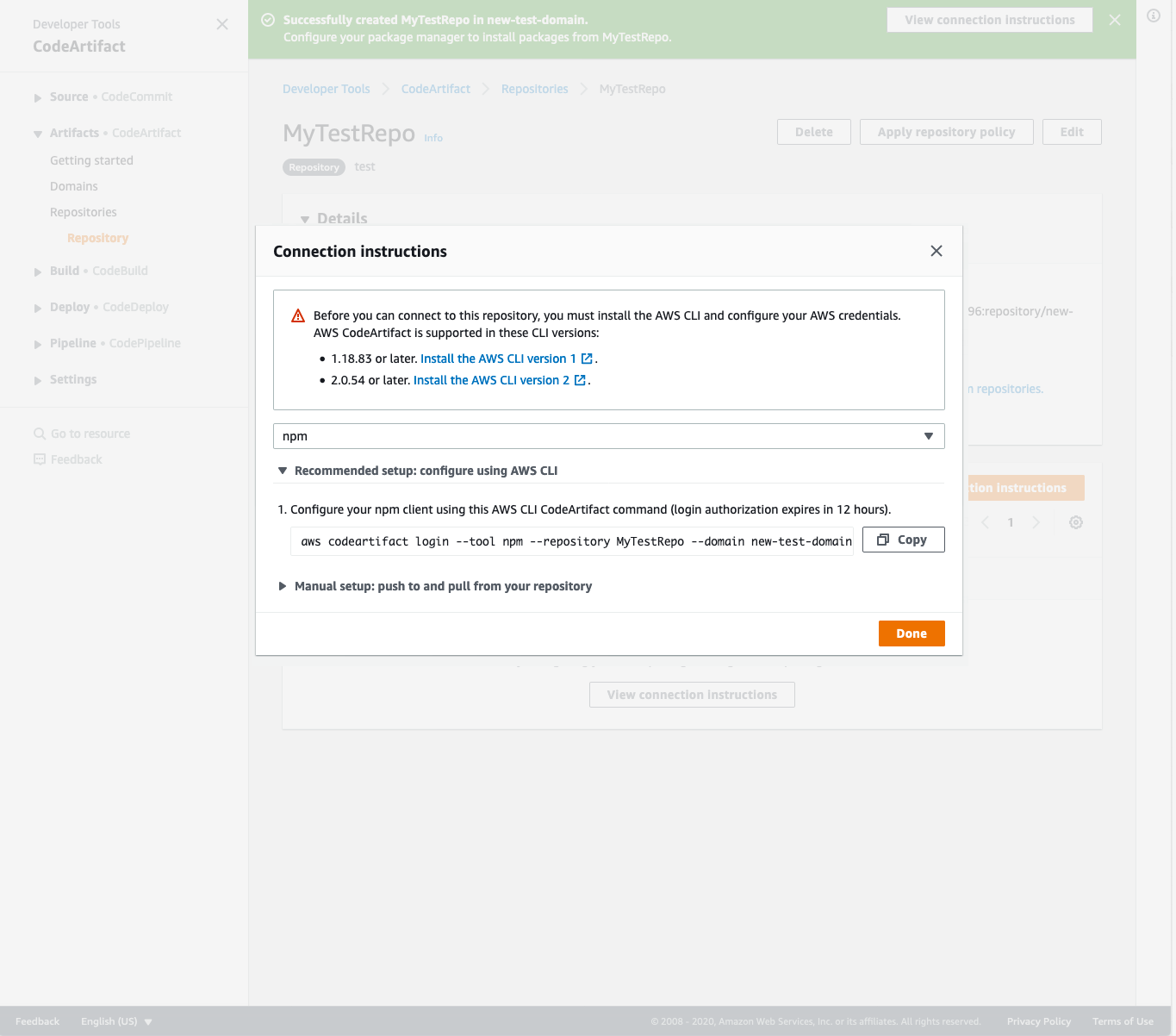Image resolution: width=1176 pixels, height=1036 pixels.
Task: Open Getting started in sidebar
Action: 91,160
